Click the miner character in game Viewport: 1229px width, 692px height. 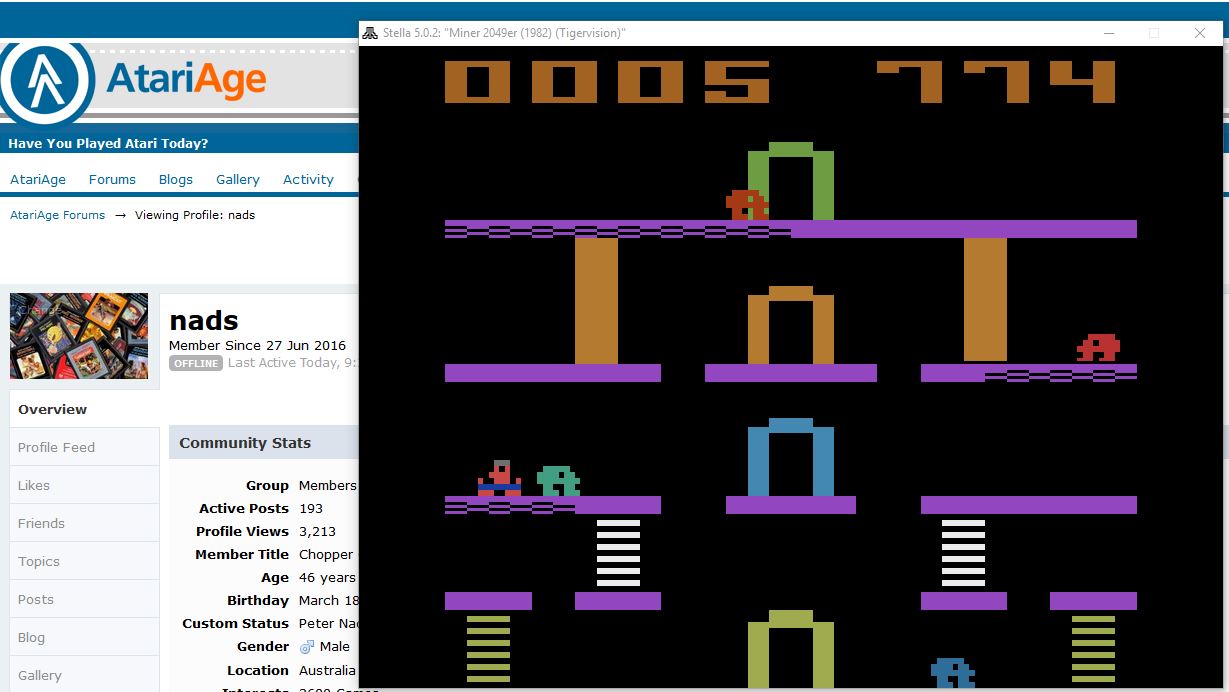499,478
